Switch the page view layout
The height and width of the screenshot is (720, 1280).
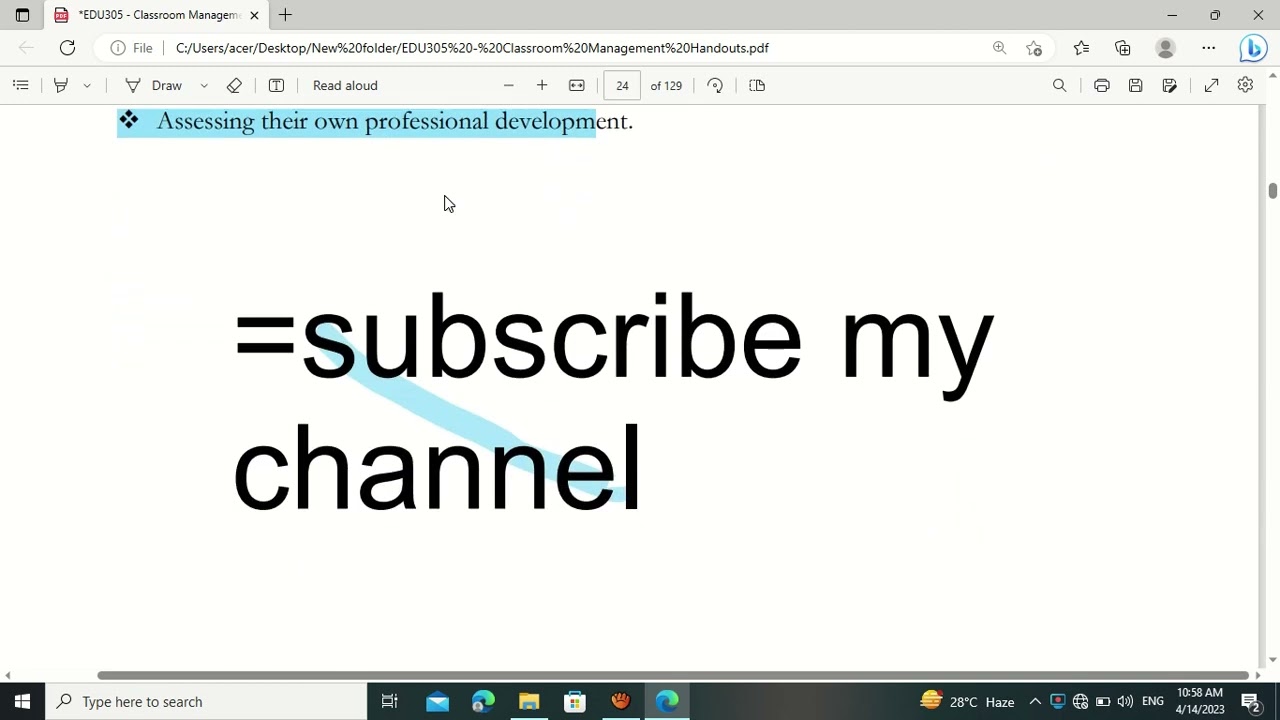coord(757,85)
